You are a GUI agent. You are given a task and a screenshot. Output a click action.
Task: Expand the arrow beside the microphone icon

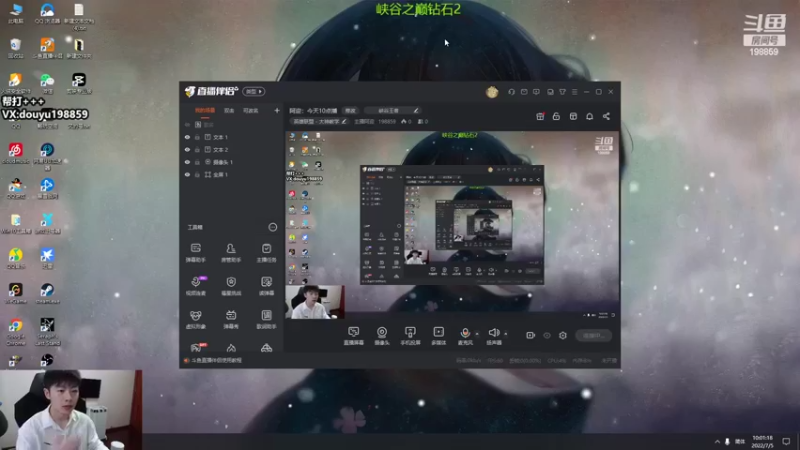pyautogui.click(x=477, y=334)
